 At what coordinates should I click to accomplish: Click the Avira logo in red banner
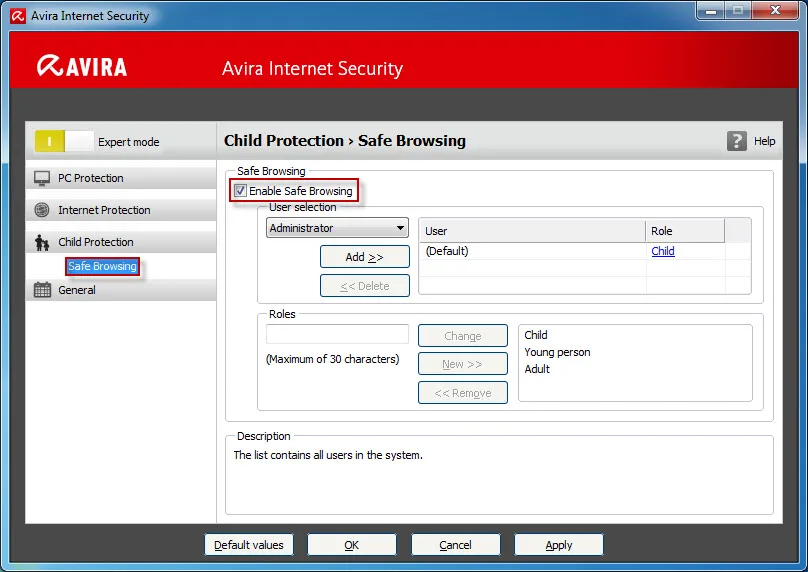tap(82, 66)
